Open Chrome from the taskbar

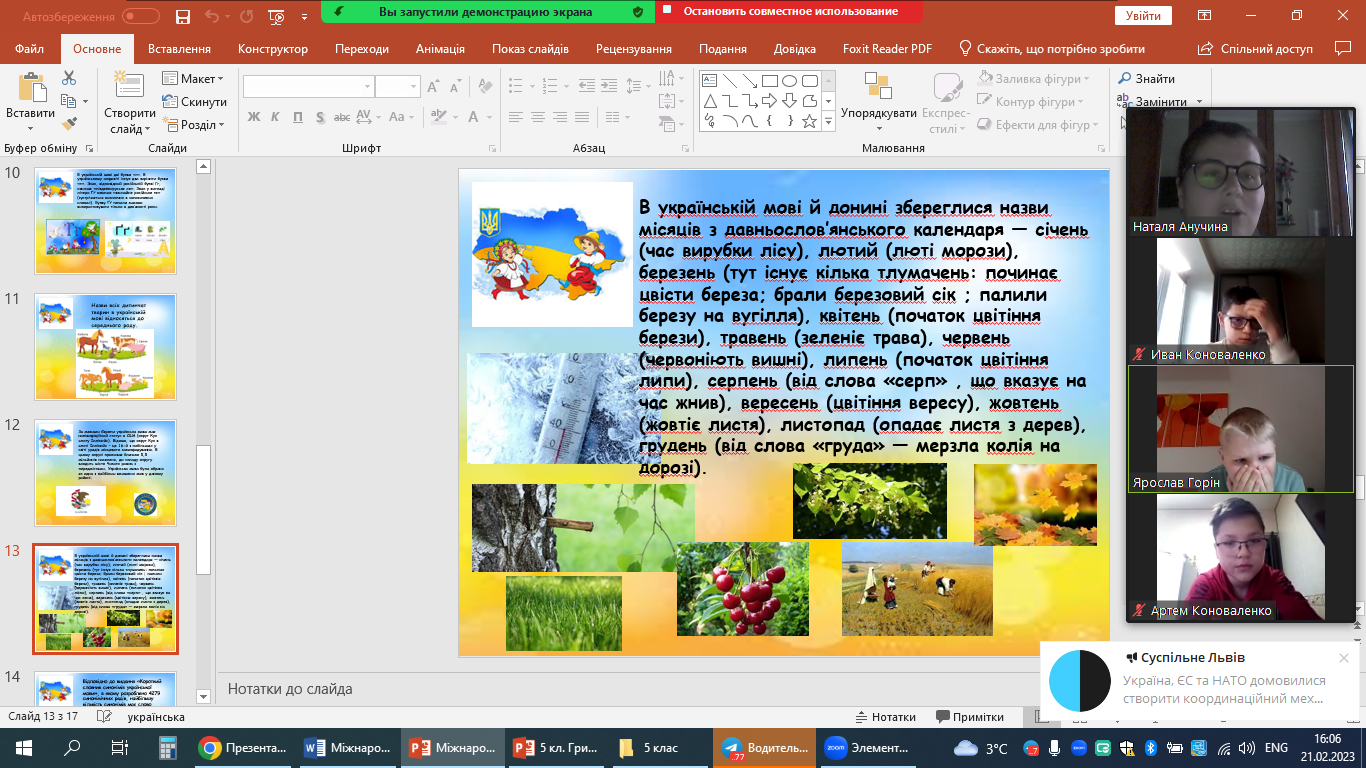[x=243, y=748]
